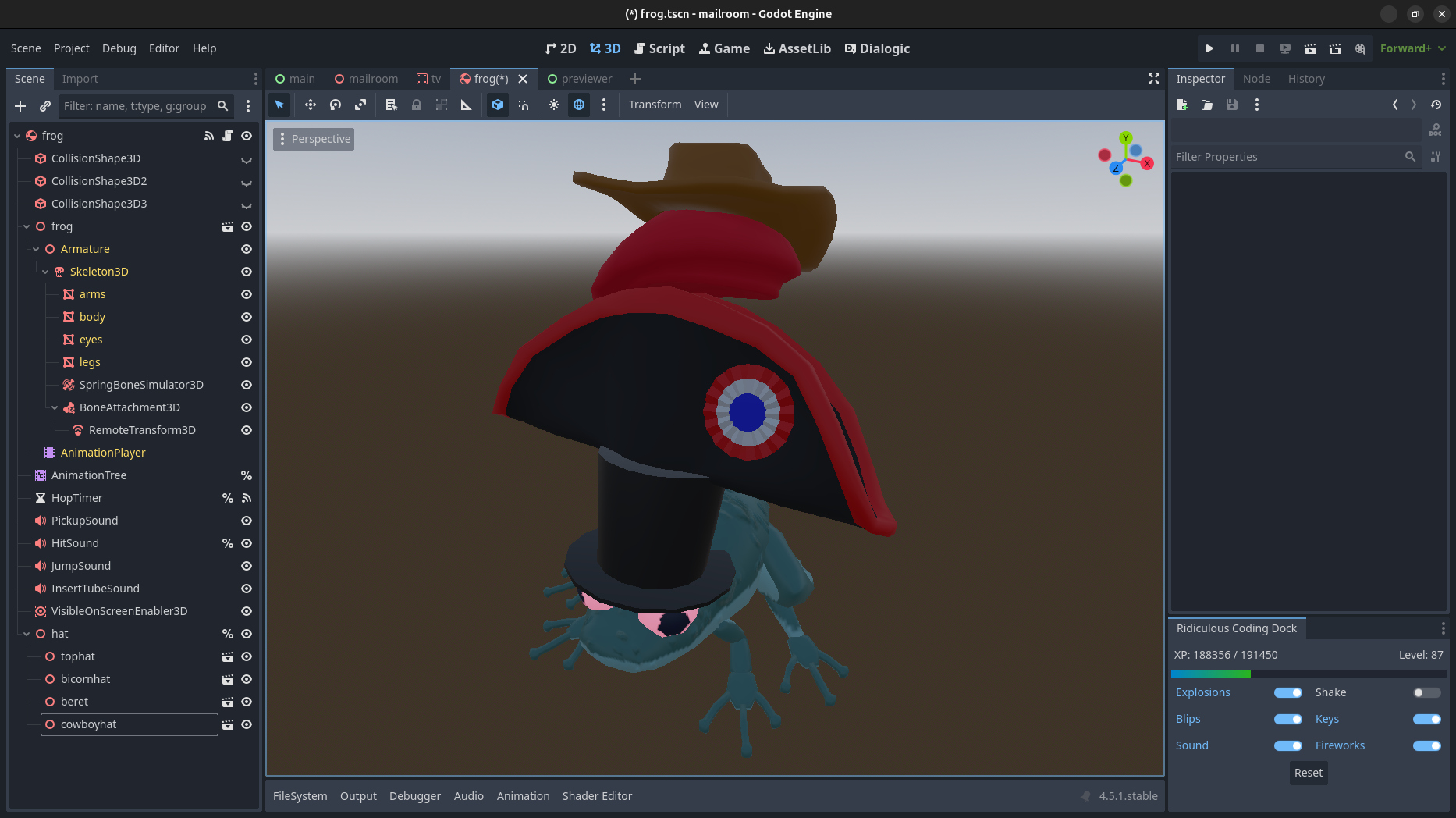Select the Rotate mode tool

pyautogui.click(x=336, y=105)
